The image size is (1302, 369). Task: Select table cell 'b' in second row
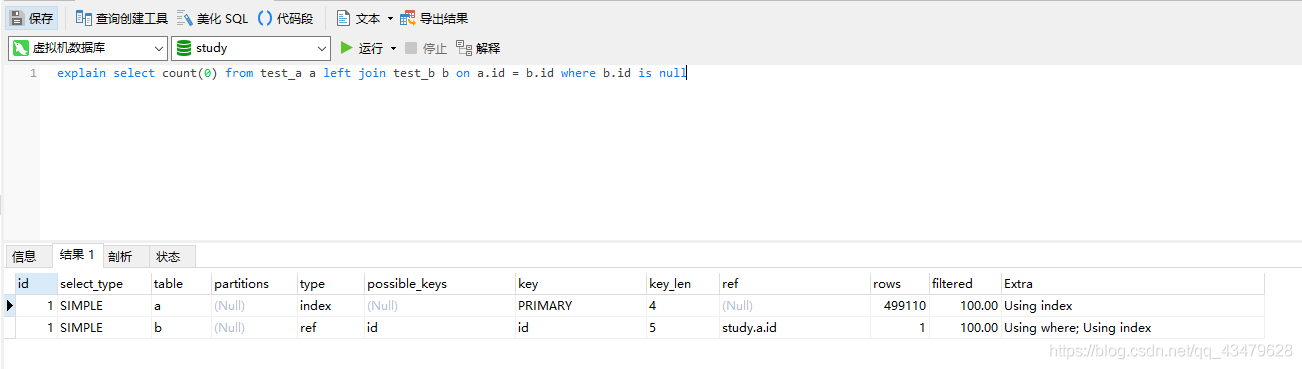(x=181, y=327)
